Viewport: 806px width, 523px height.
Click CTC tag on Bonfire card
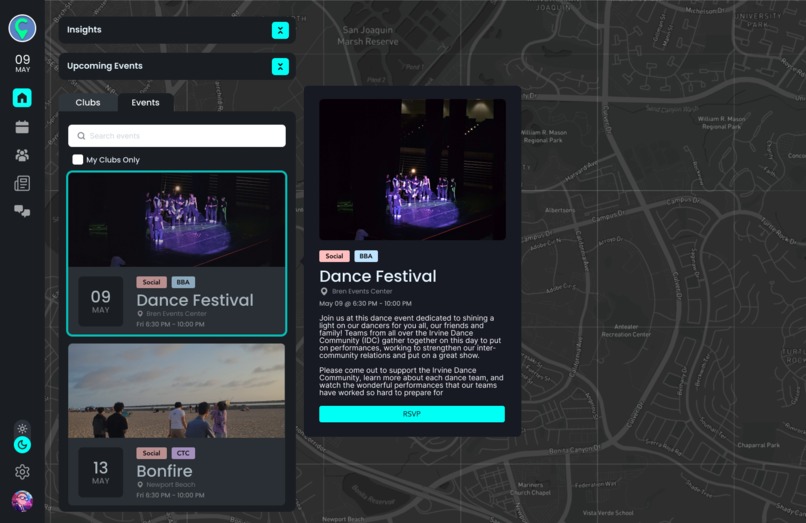tap(183, 453)
